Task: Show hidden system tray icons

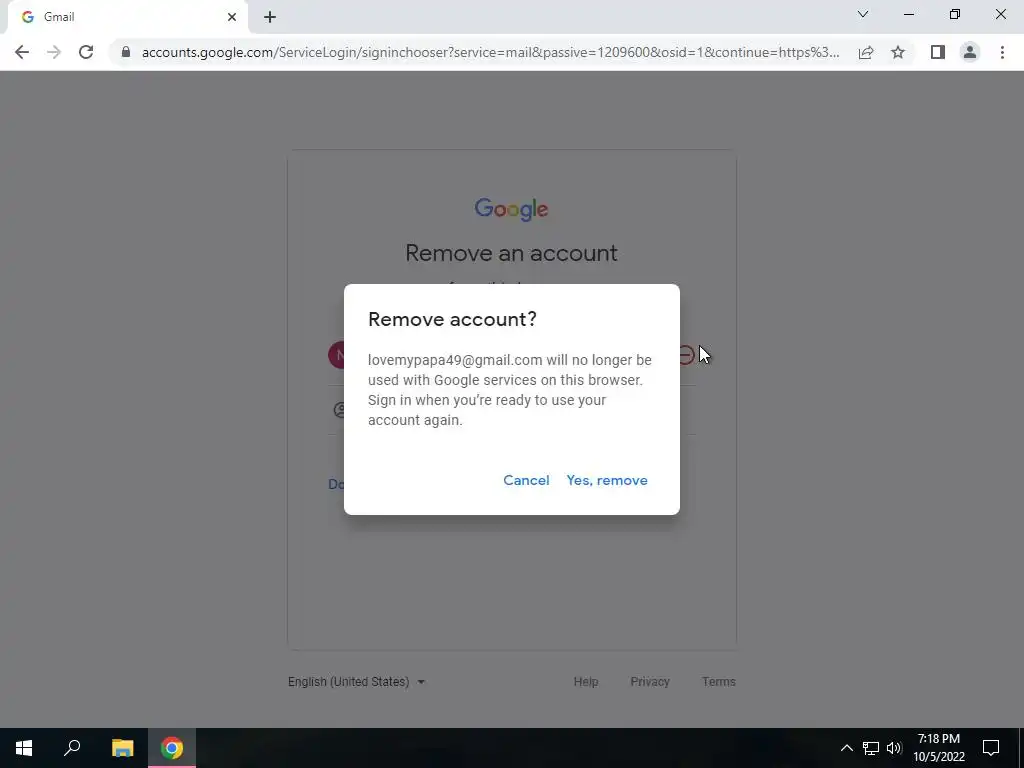Action: pyautogui.click(x=846, y=748)
